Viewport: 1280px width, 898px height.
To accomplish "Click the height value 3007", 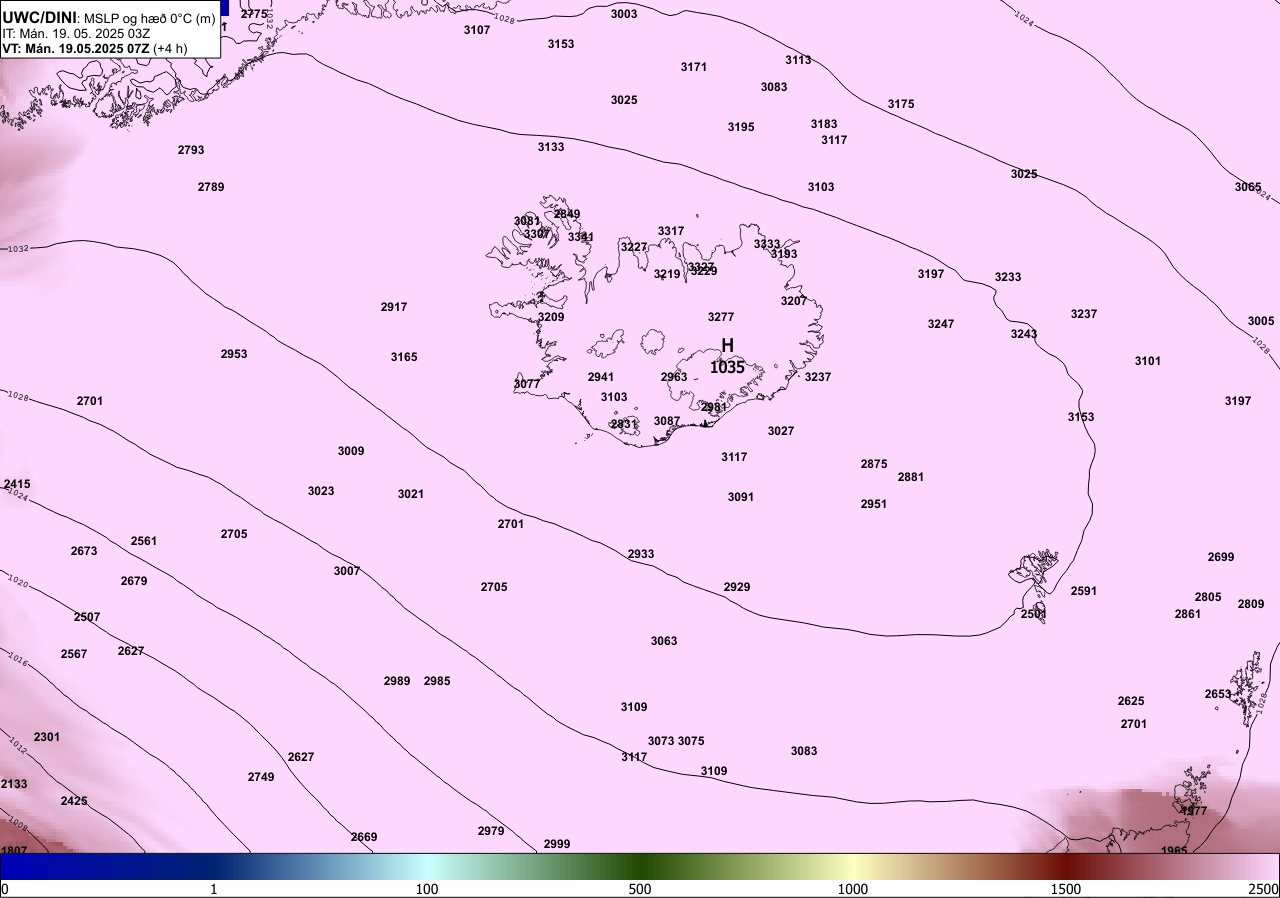I will point(347,571).
